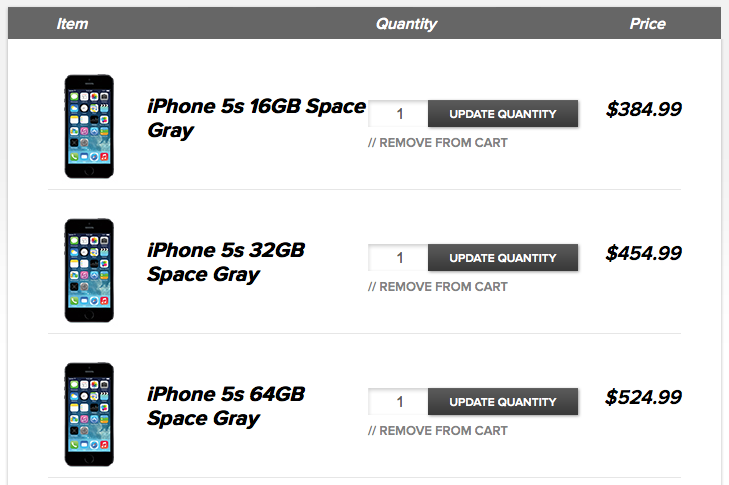The width and height of the screenshot is (729, 485).
Task: Click the $524.99 price
Action: tap(643, 398)
